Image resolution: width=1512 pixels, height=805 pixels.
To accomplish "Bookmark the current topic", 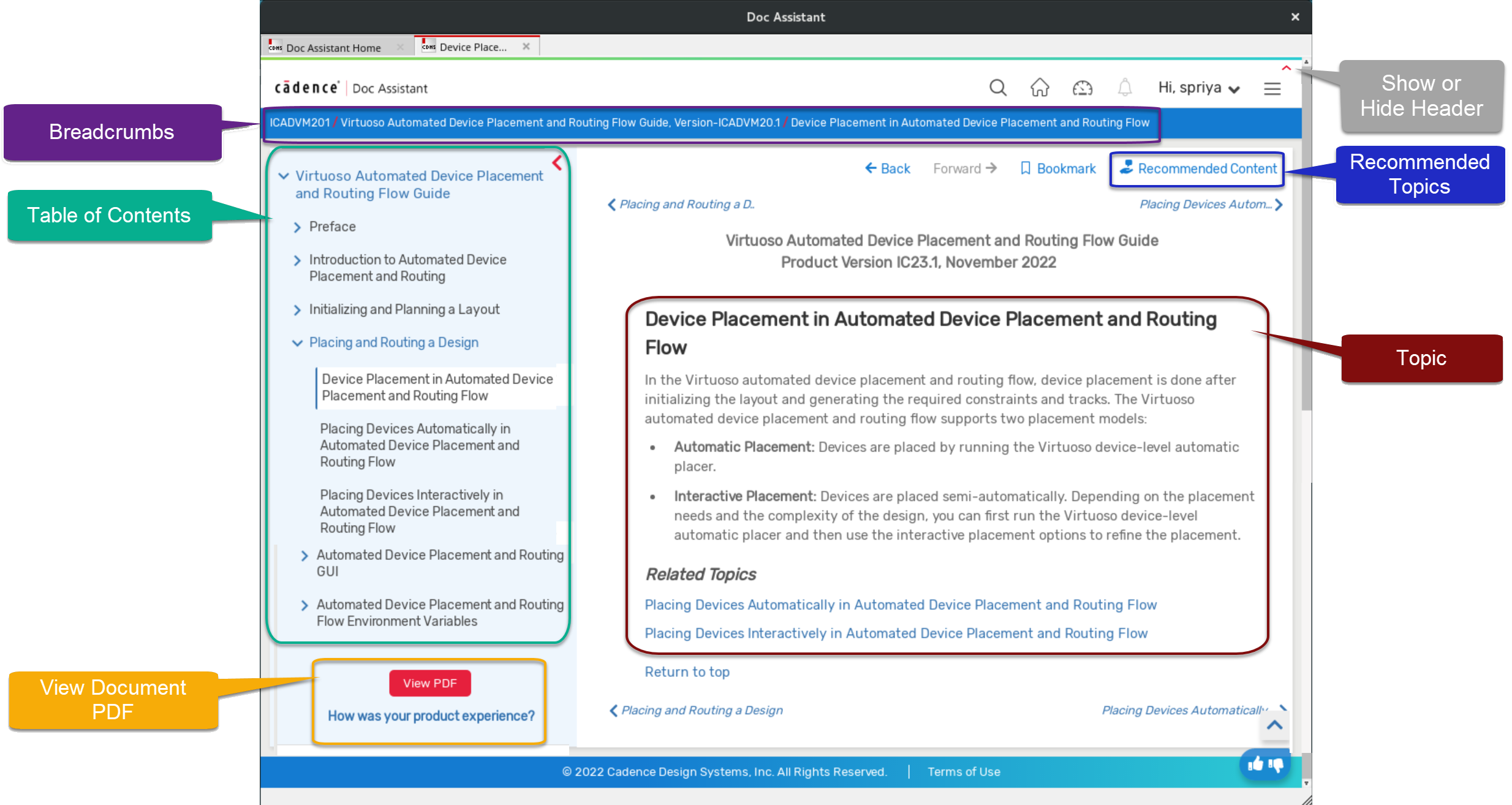I will click(1058, 168).
